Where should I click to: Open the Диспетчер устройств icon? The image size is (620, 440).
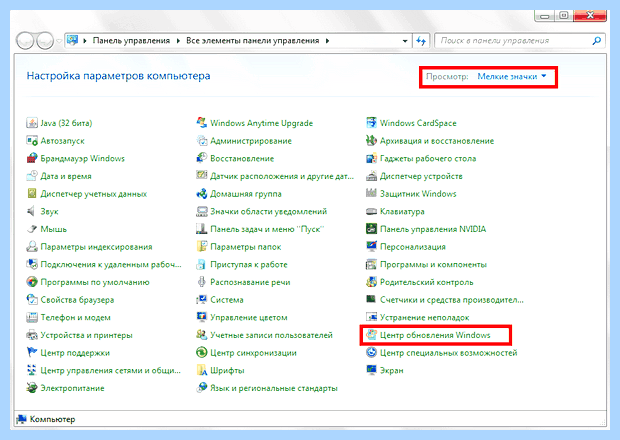coord(371,176)
